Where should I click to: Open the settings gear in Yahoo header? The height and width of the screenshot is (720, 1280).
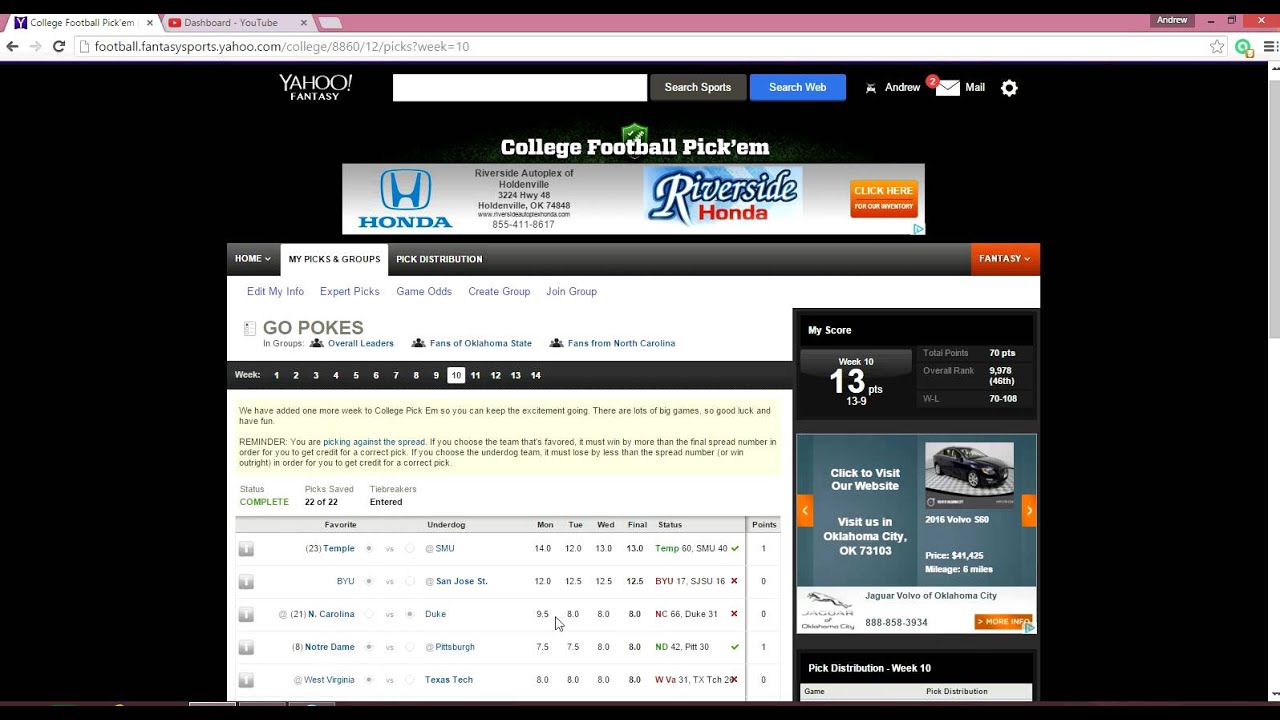[1009, 88]
